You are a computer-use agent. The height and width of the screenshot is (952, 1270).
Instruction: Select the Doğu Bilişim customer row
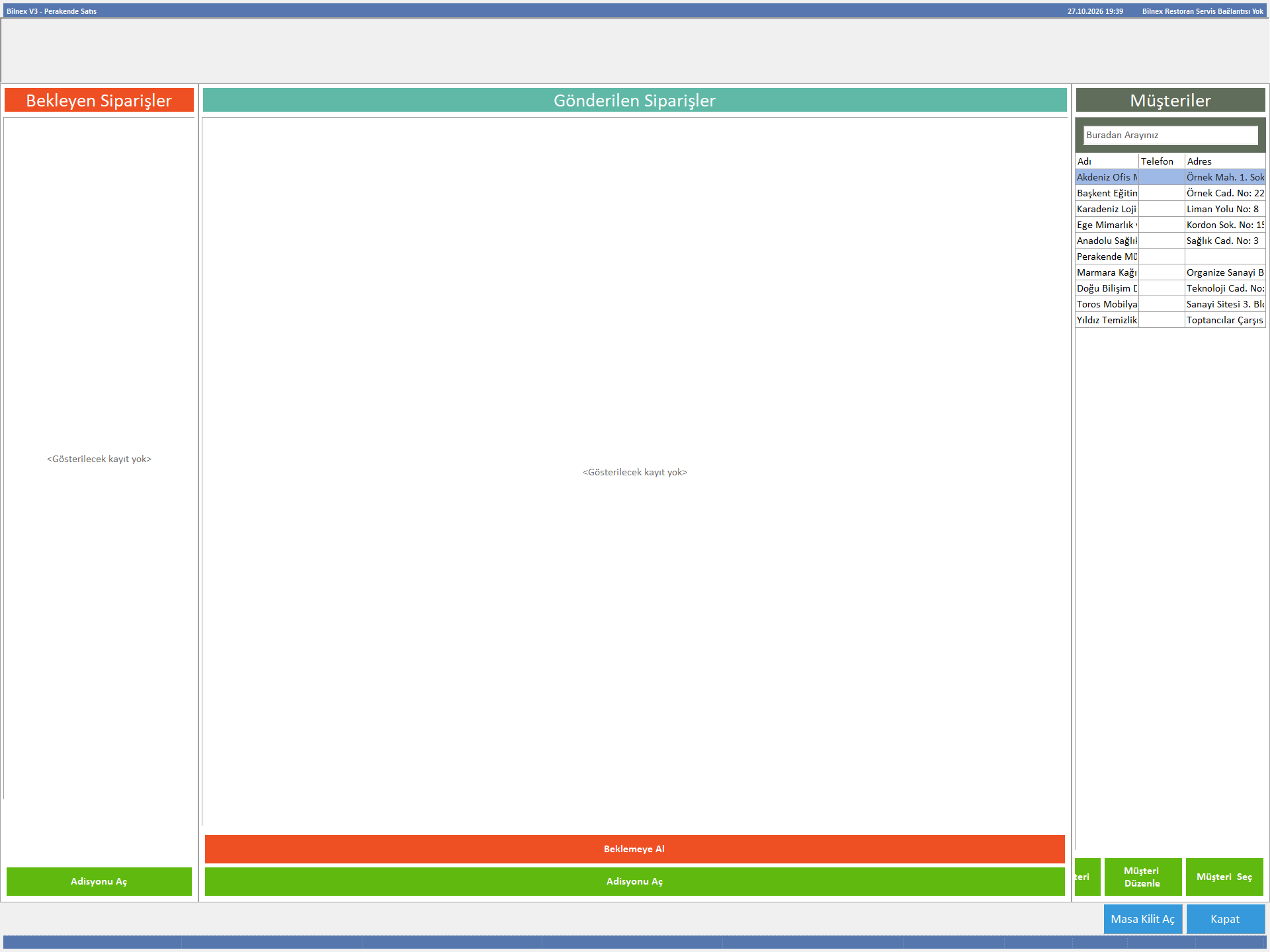coord(1170,288)
